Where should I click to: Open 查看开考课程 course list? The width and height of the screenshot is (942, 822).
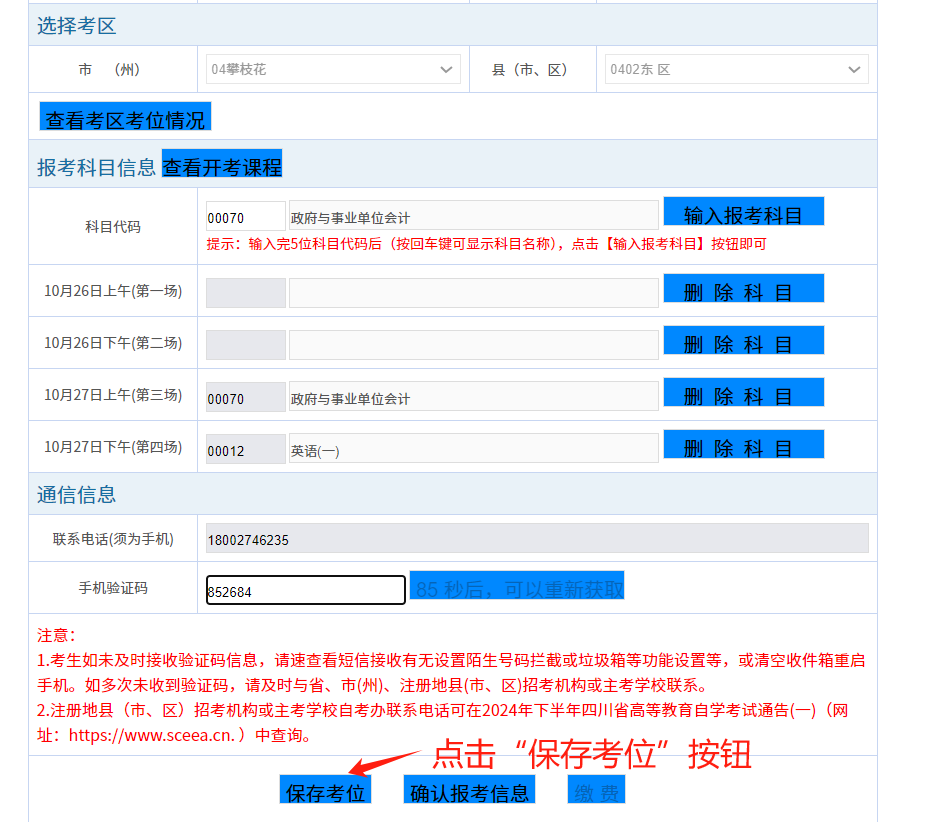[x=222, y=164]
